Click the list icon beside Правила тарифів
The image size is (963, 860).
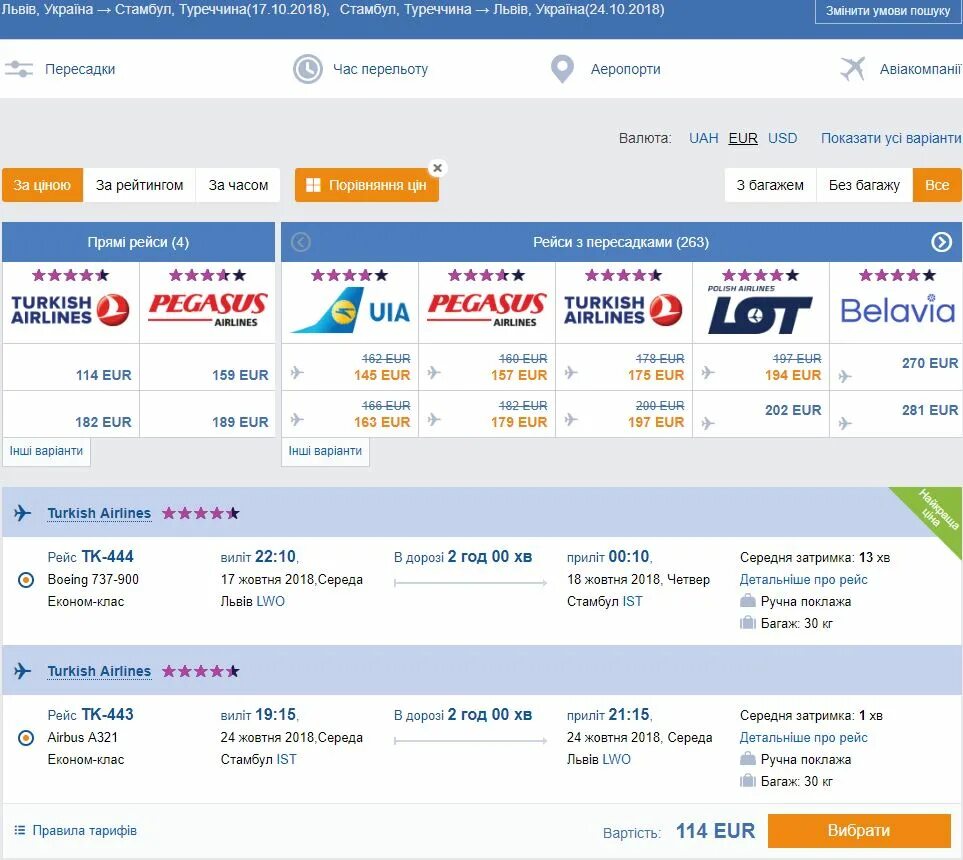(20, 831)
